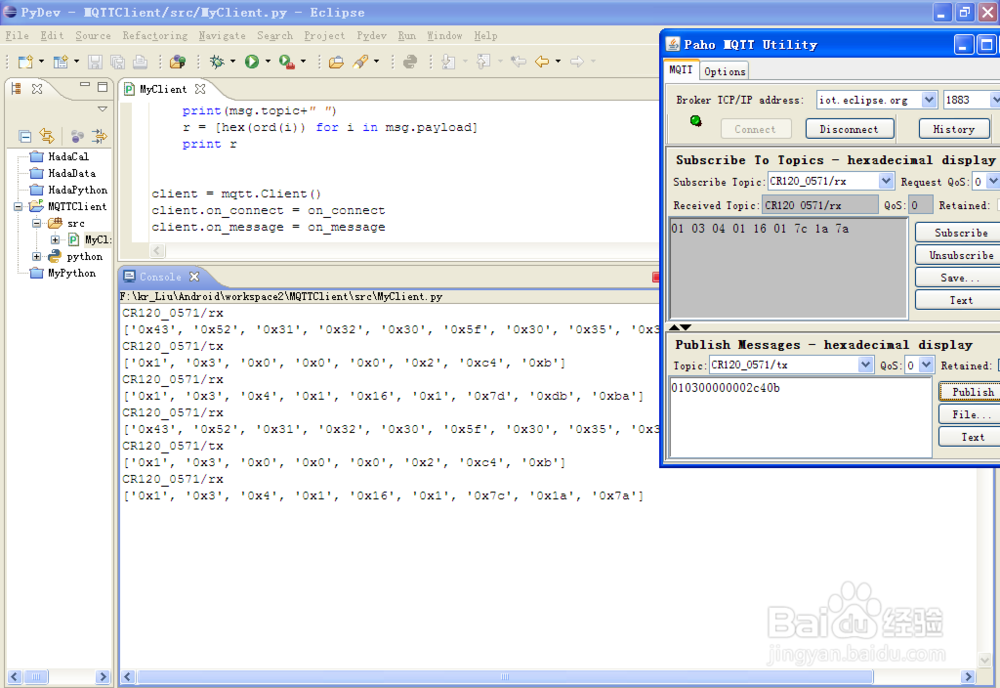Click the publish message text area

point(801,417)
